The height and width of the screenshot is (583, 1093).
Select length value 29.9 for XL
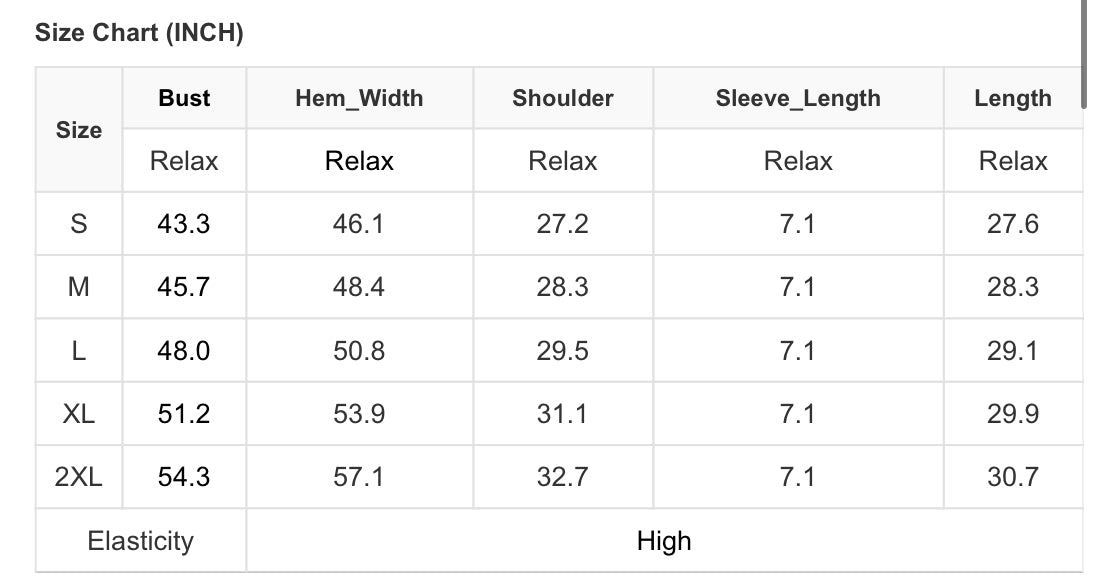pyautogui.click(x=1012, y=414)
